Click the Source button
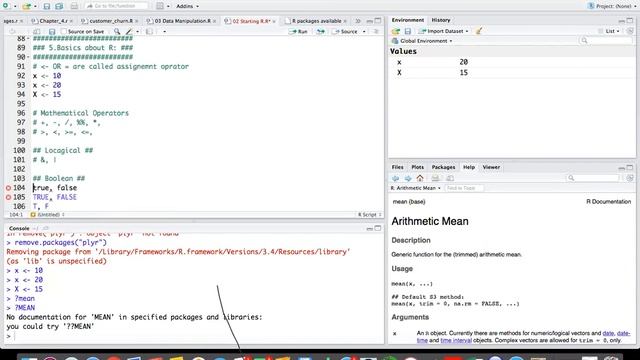Viewport: 640px width, 360px height. 345,31
